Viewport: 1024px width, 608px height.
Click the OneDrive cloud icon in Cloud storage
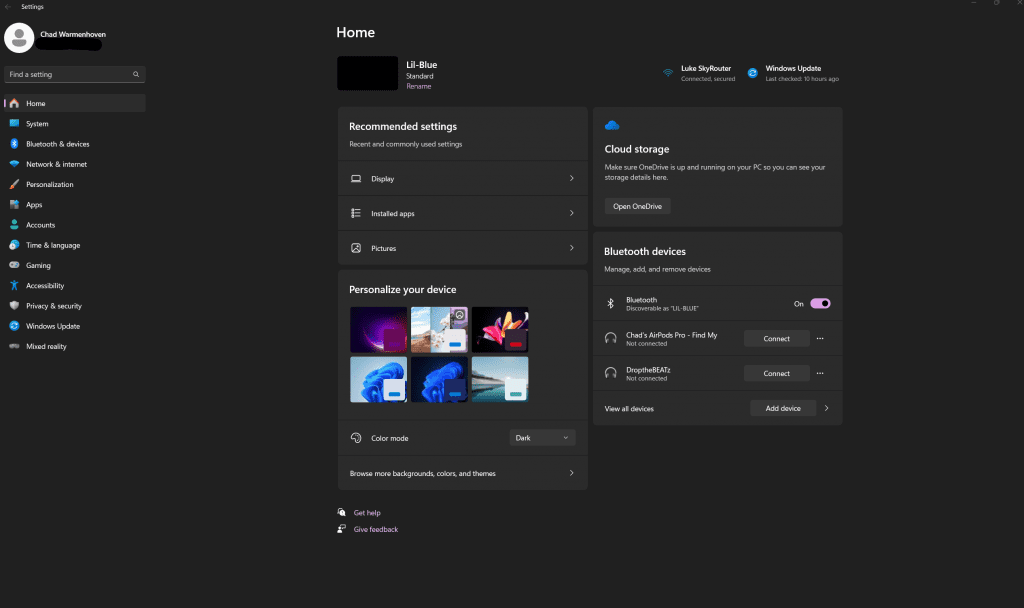[x=611, y=123]
